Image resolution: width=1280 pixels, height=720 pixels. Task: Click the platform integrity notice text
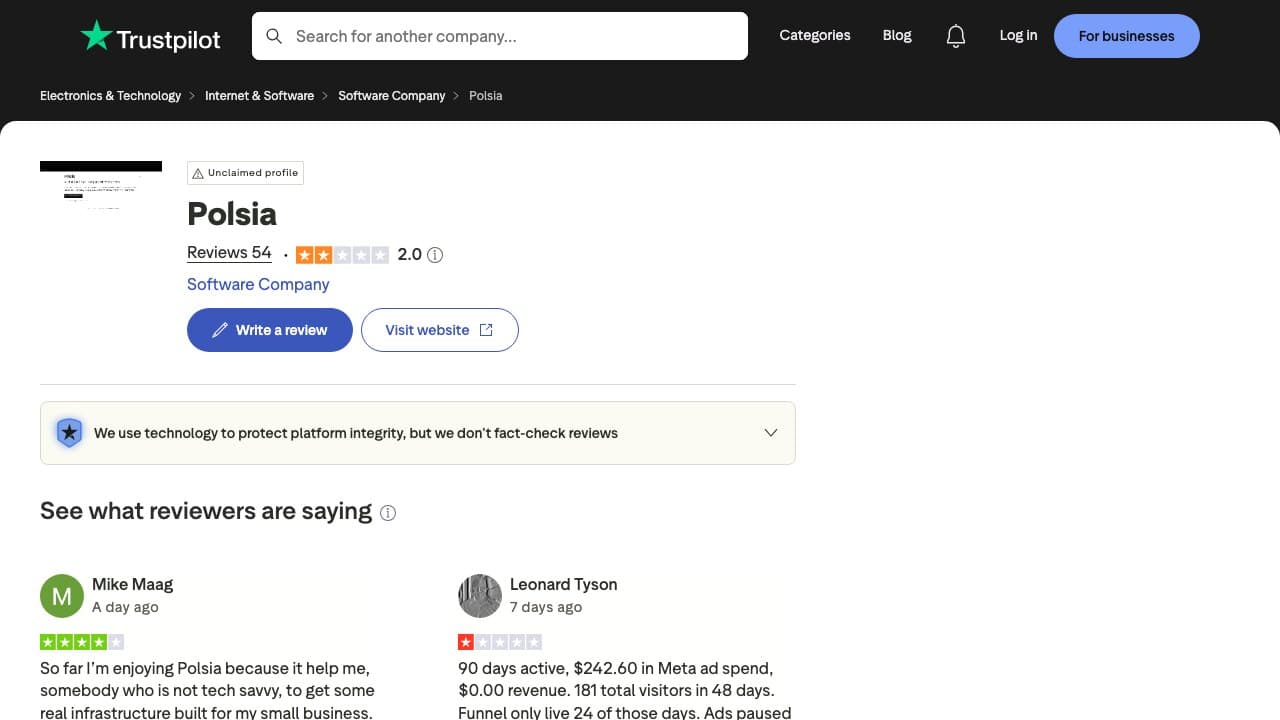click(x=356, y=433)
